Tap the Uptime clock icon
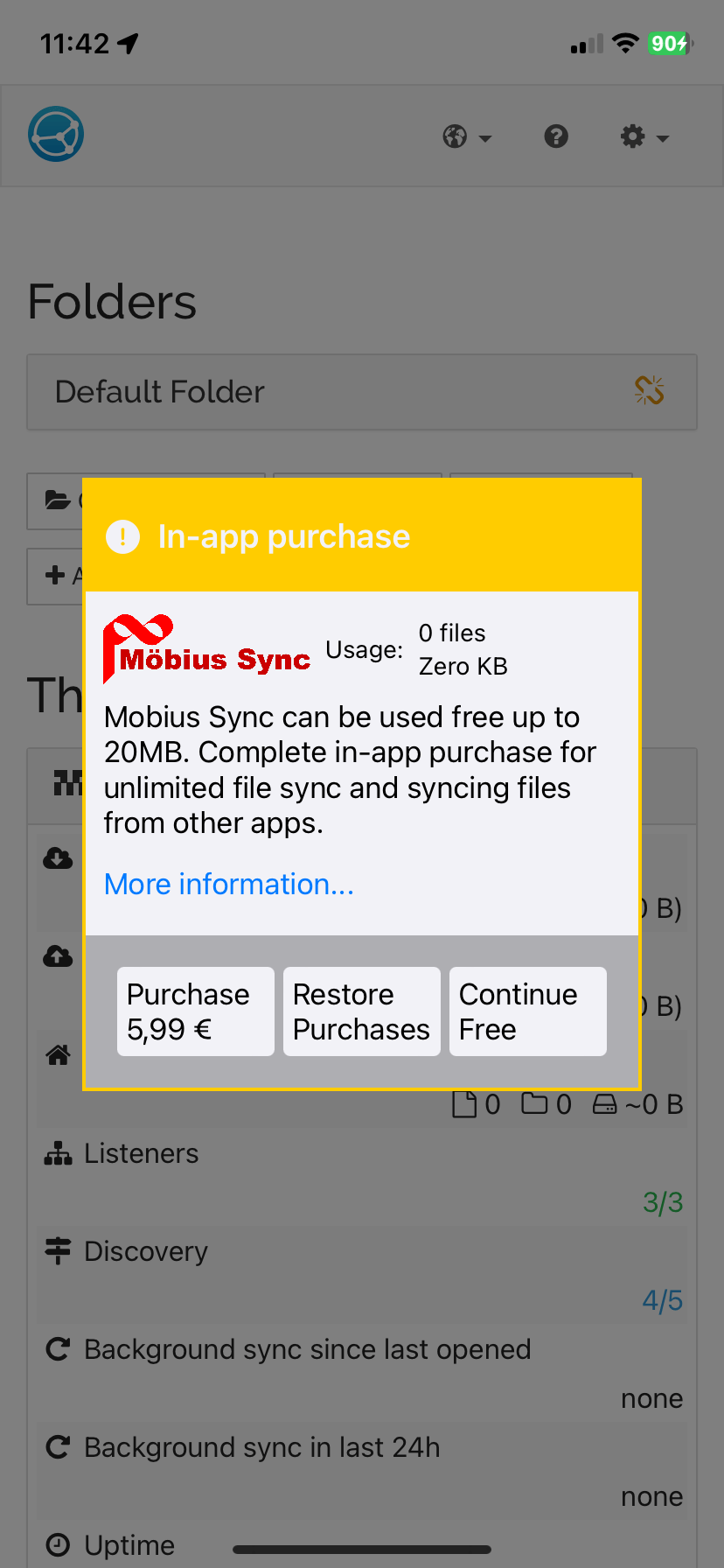724x1568 pixels. coord(58,1545)
